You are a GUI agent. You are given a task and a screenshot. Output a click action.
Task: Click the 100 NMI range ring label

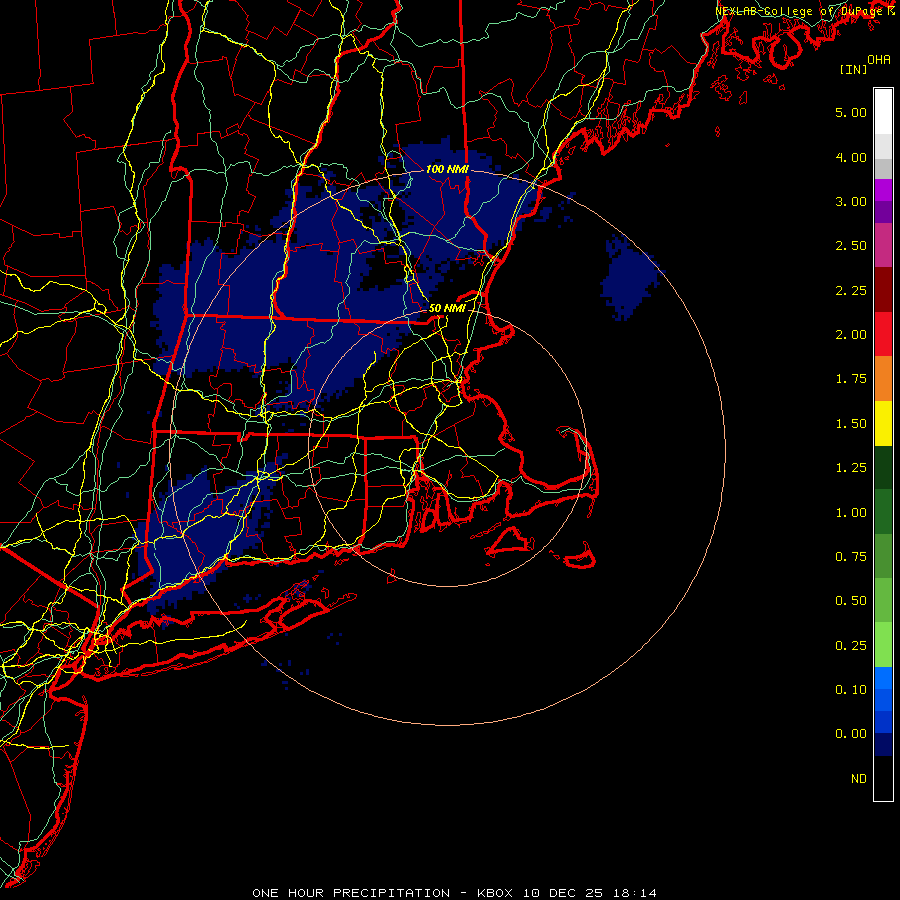pyautogui.click(x=447, y=169)
